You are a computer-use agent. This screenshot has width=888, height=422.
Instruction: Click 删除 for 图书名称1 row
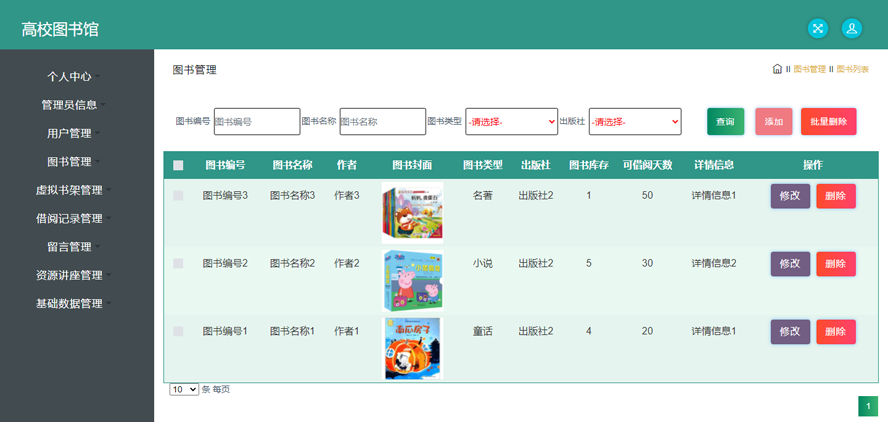836,332
